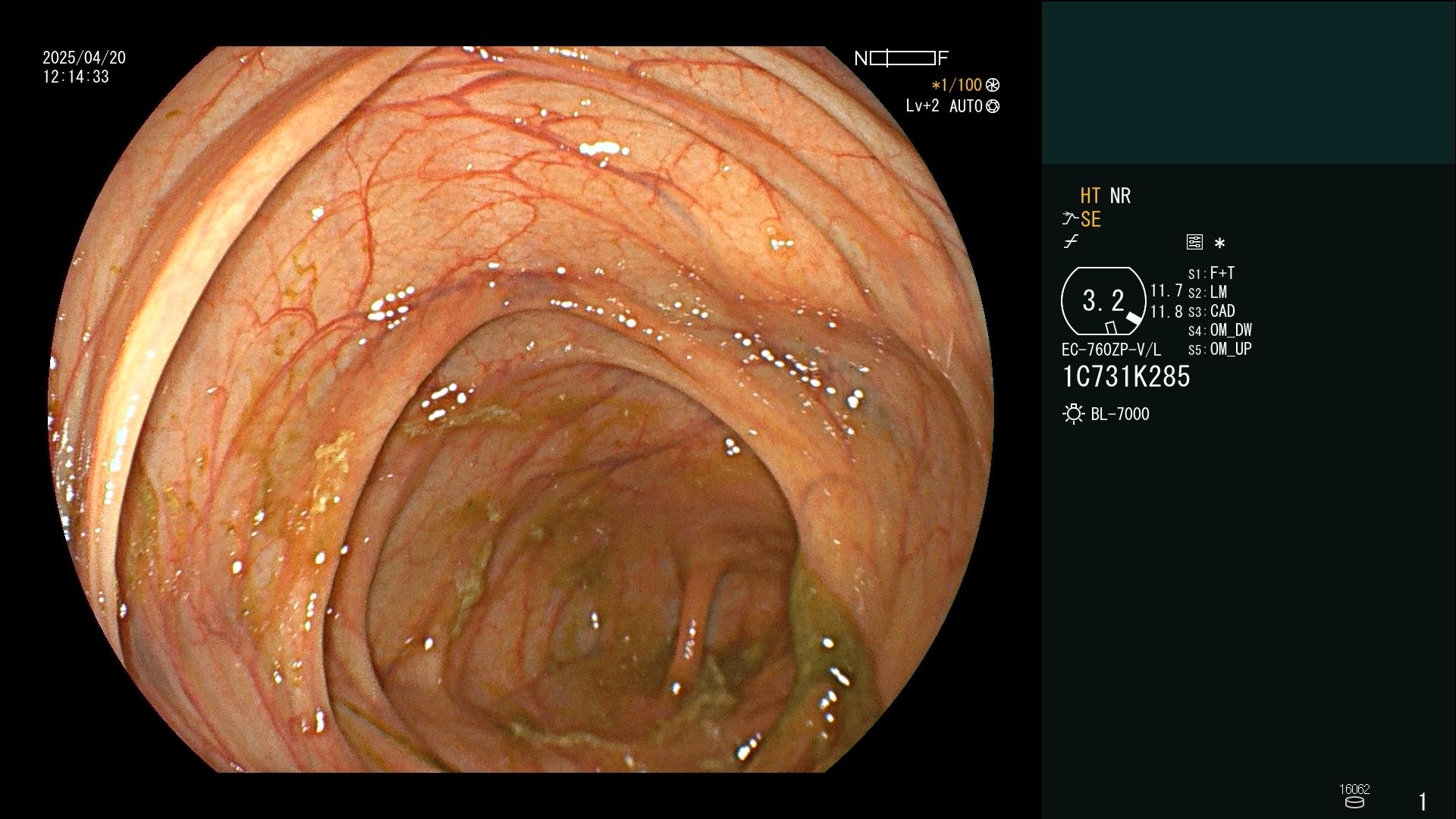Click the date 2025/04/20
Screen dimensions: 1456x819
[x=84, y=58]
